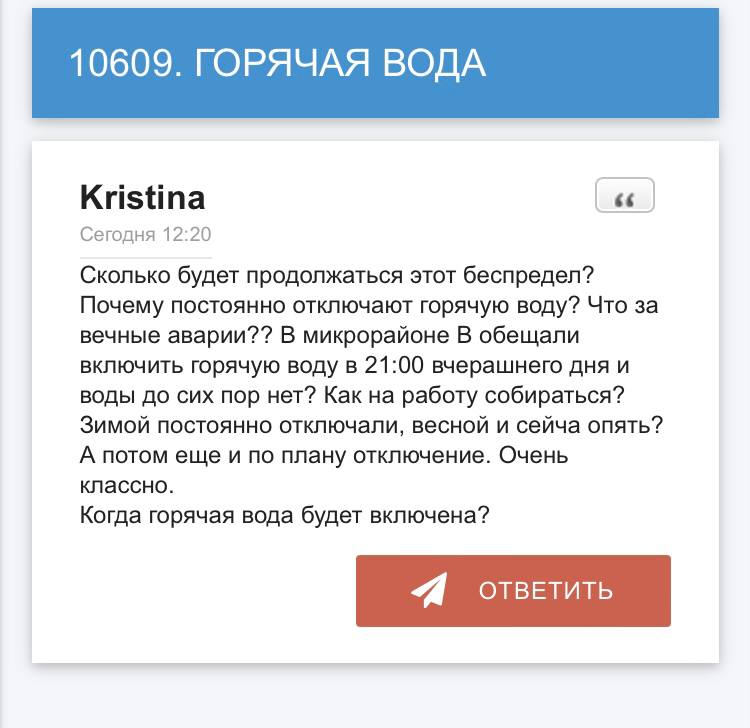The image size is (750, 728).
Task: Click the final question Когда горячая вода будет включена
Action: 285,516
